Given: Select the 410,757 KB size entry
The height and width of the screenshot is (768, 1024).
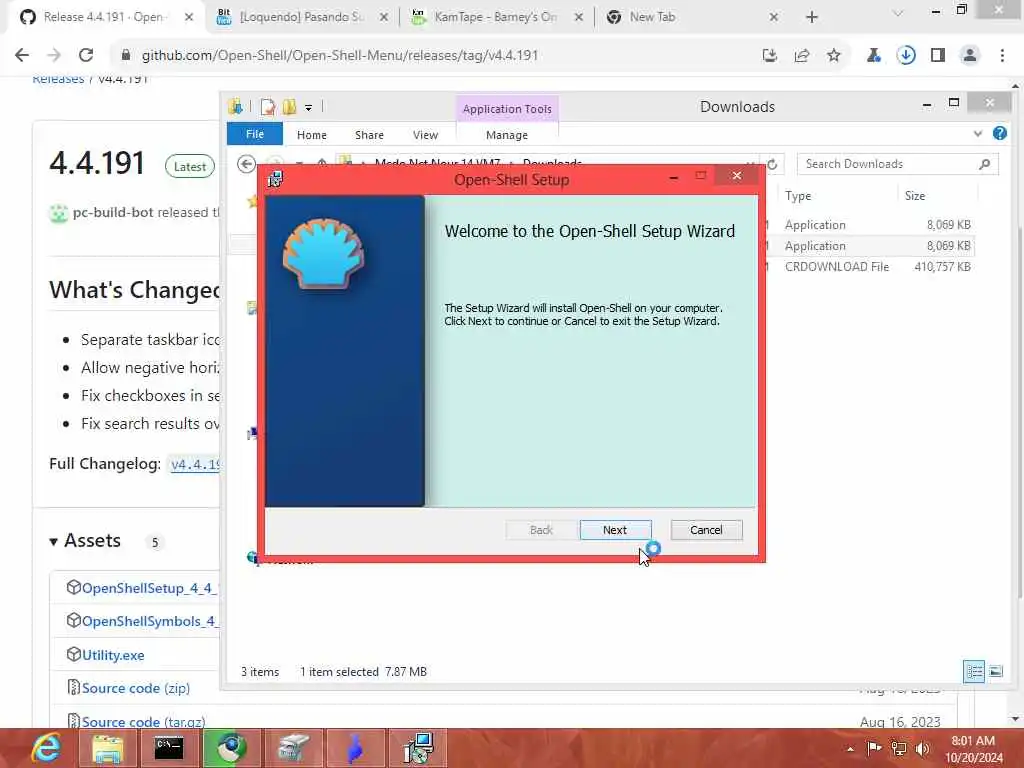Looking at the screenshot, I should (942, 266).
